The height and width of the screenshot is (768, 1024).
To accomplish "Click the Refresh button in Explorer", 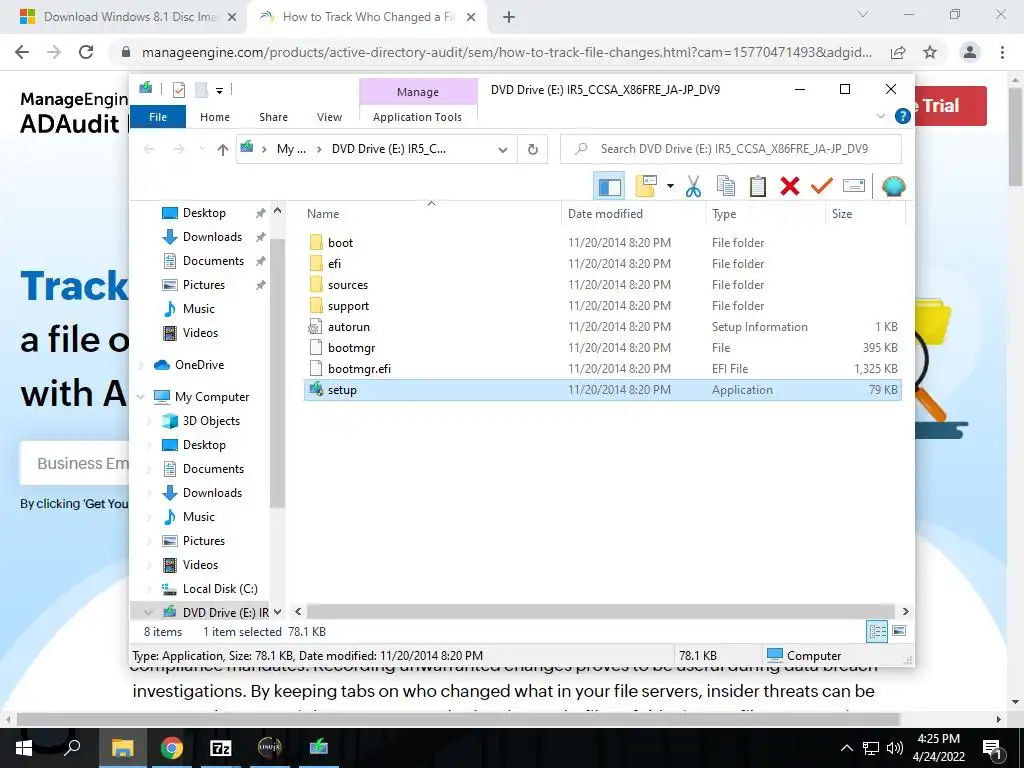I will pyautogui.click(x=533, y=150).
